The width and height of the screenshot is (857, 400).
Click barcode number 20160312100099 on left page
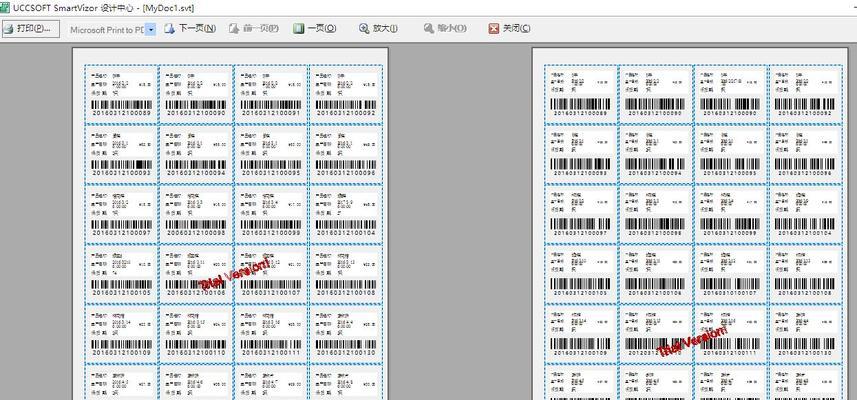coord(271,233)
